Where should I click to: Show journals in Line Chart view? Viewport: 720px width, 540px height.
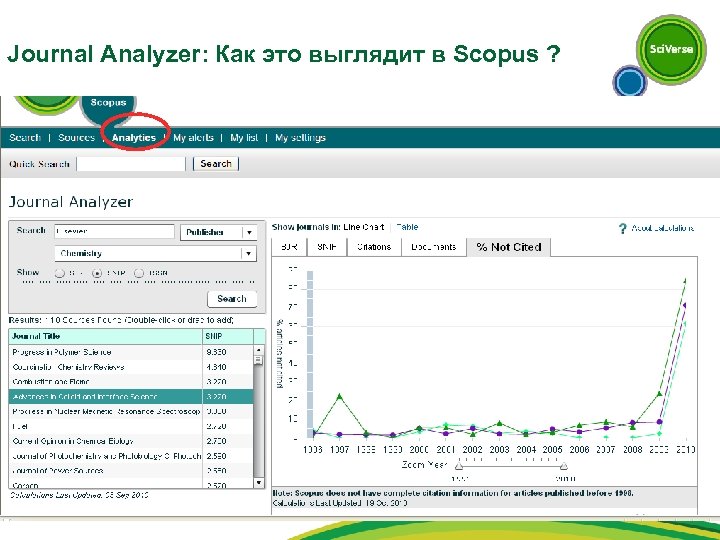tap(364, 227)
